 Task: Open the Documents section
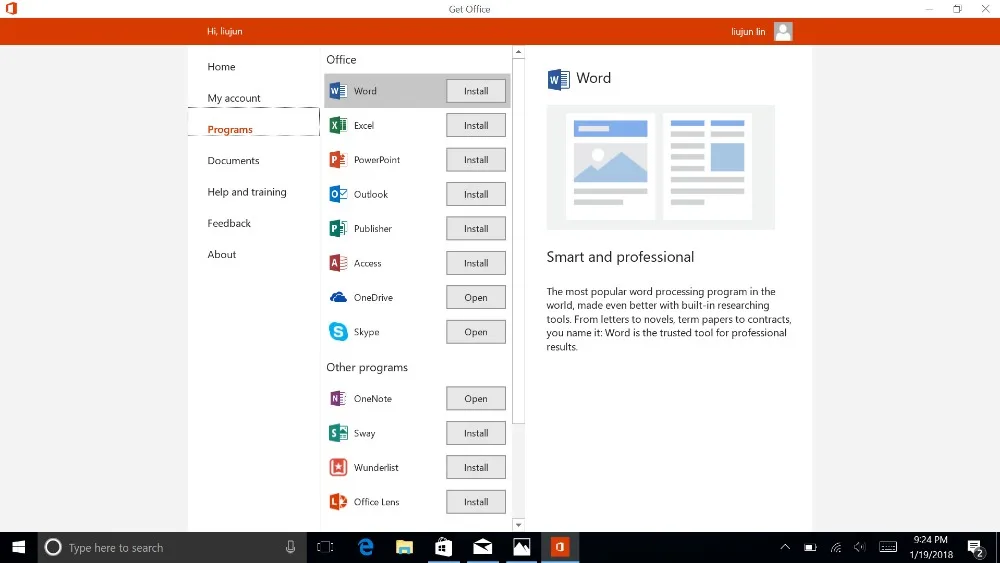point(233,160)
